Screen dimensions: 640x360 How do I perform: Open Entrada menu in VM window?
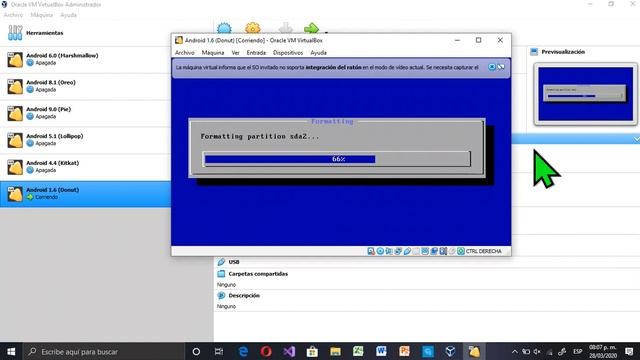pos(256,53)
